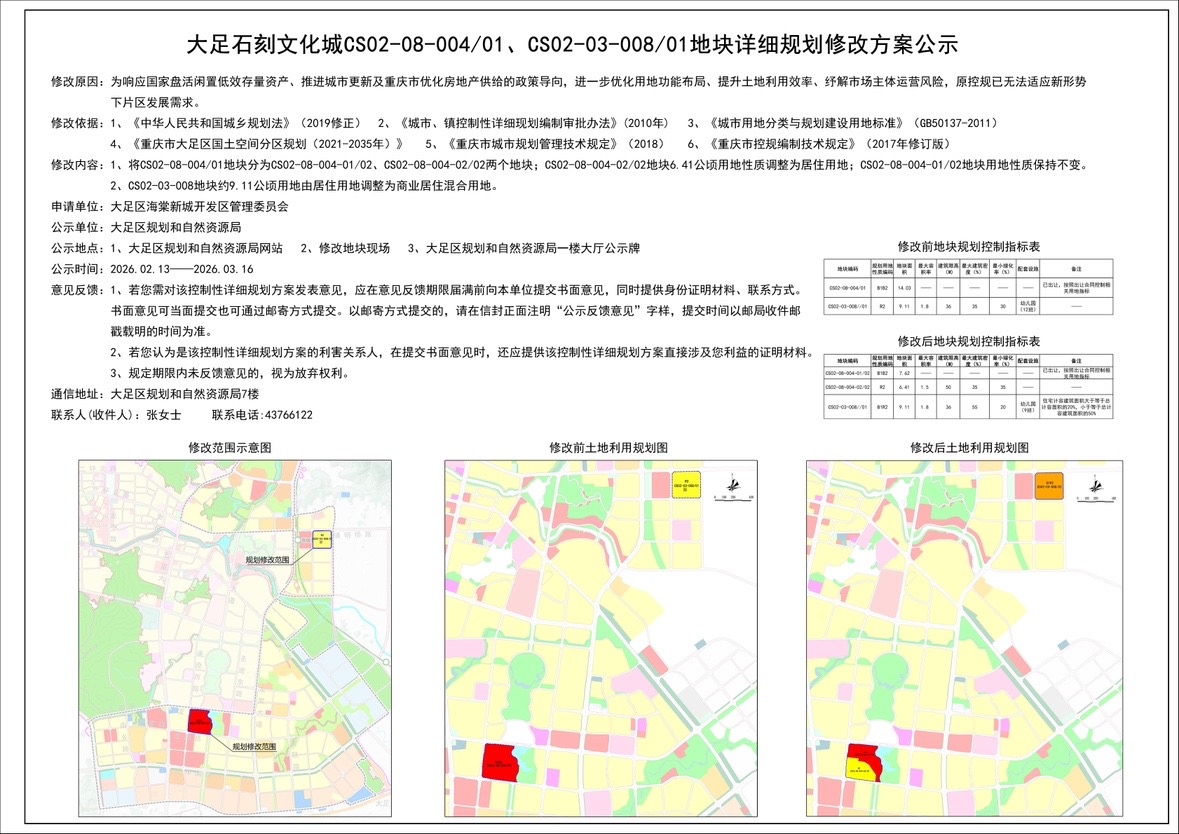Click the 修改前地块规划控制指标表 table heading
Viewport: 1179px width, 834px height.
pos(969,246)
